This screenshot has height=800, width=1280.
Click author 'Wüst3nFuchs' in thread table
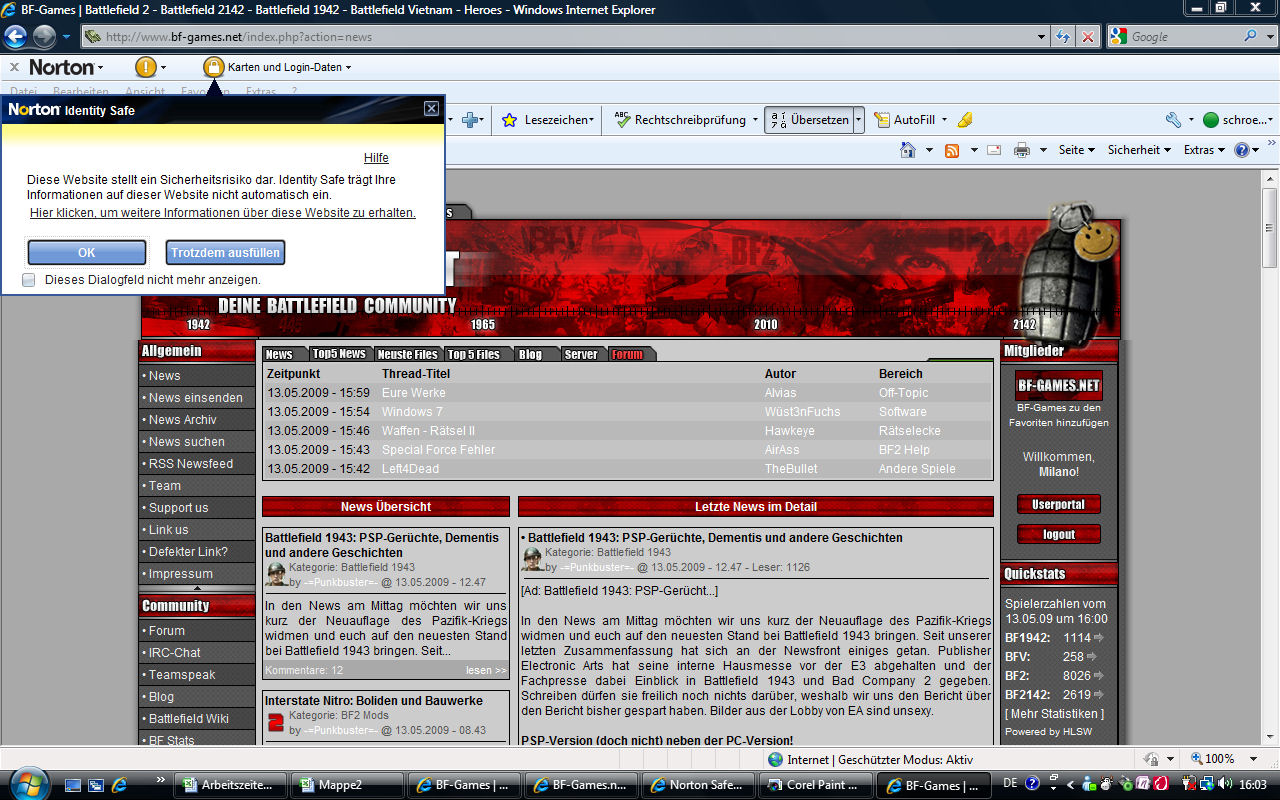point(802,412)
